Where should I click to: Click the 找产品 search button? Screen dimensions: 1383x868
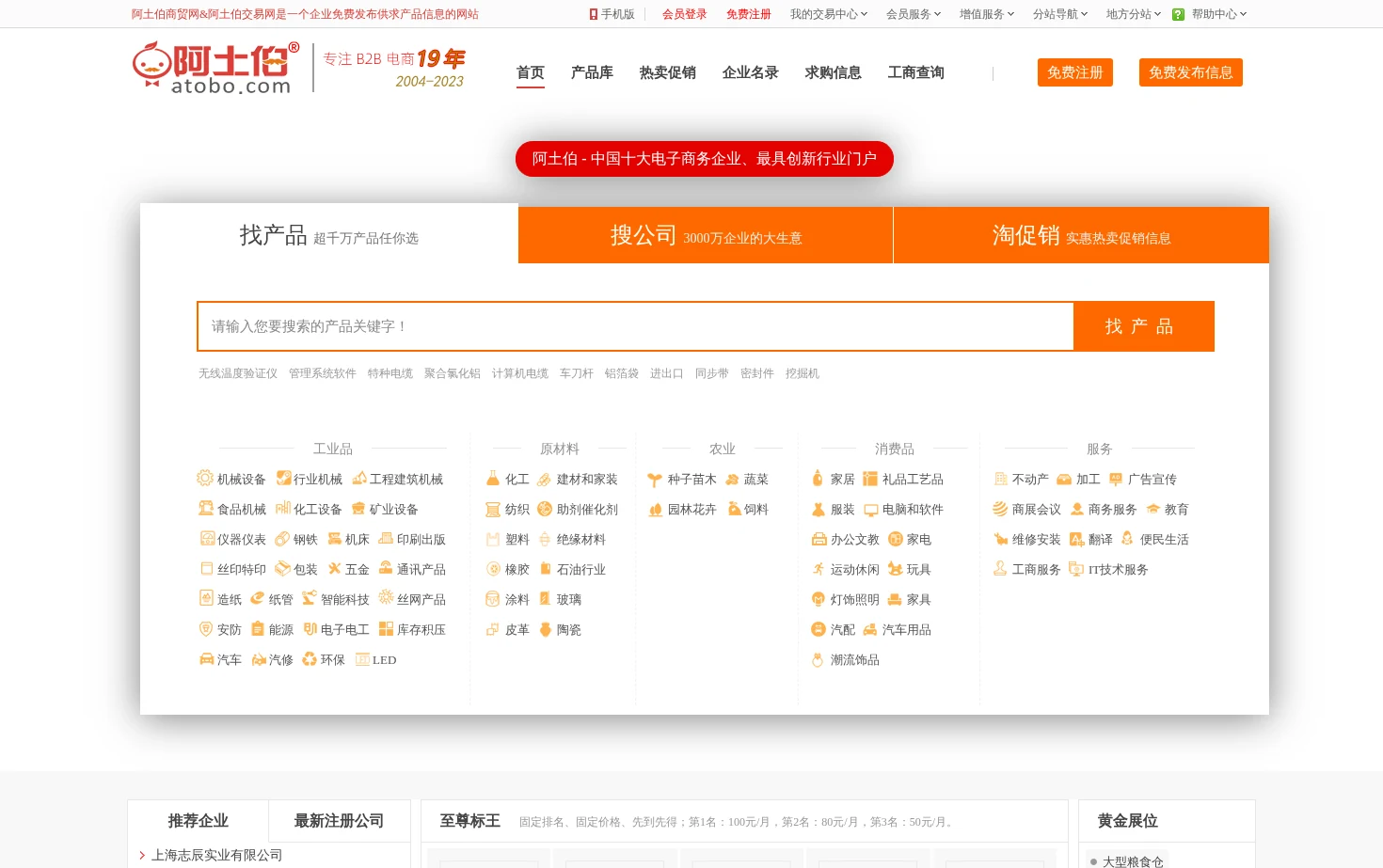(1144, 326)
